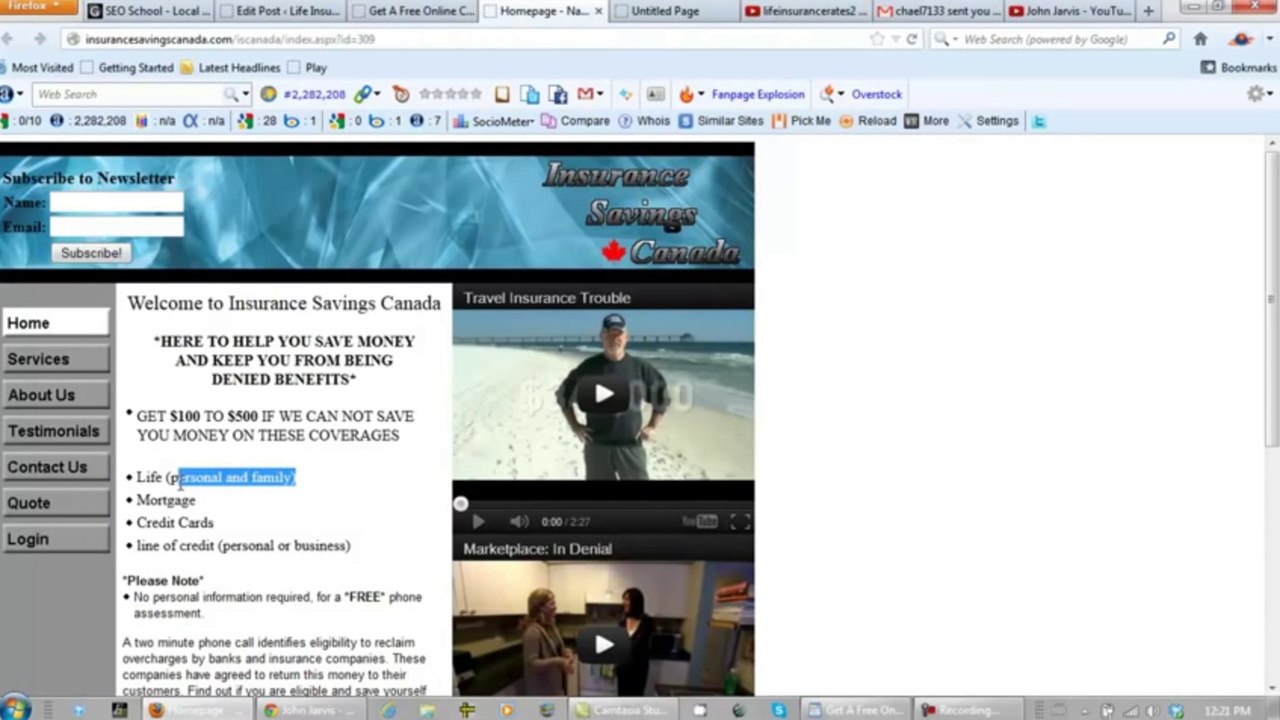Open the toolbar settings gear icon

tap(1255, 94)
